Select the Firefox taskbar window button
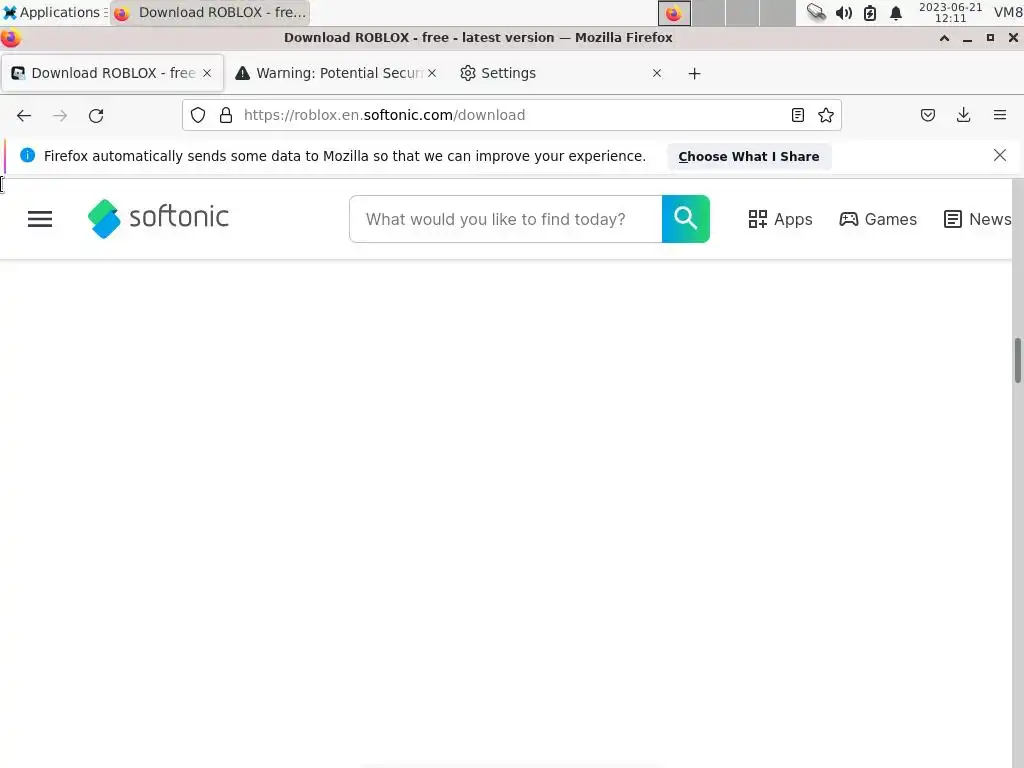The height and width of the screenshot is (768, 1024). [x=210, y=12]
